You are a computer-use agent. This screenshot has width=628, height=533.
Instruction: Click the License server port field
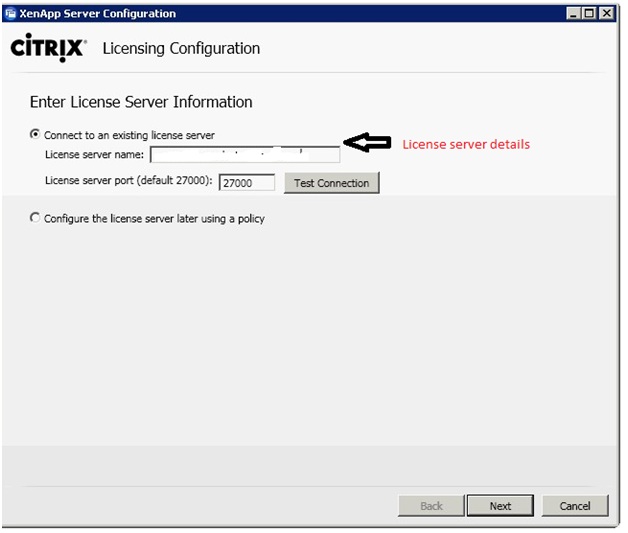(x=247, y=183)
